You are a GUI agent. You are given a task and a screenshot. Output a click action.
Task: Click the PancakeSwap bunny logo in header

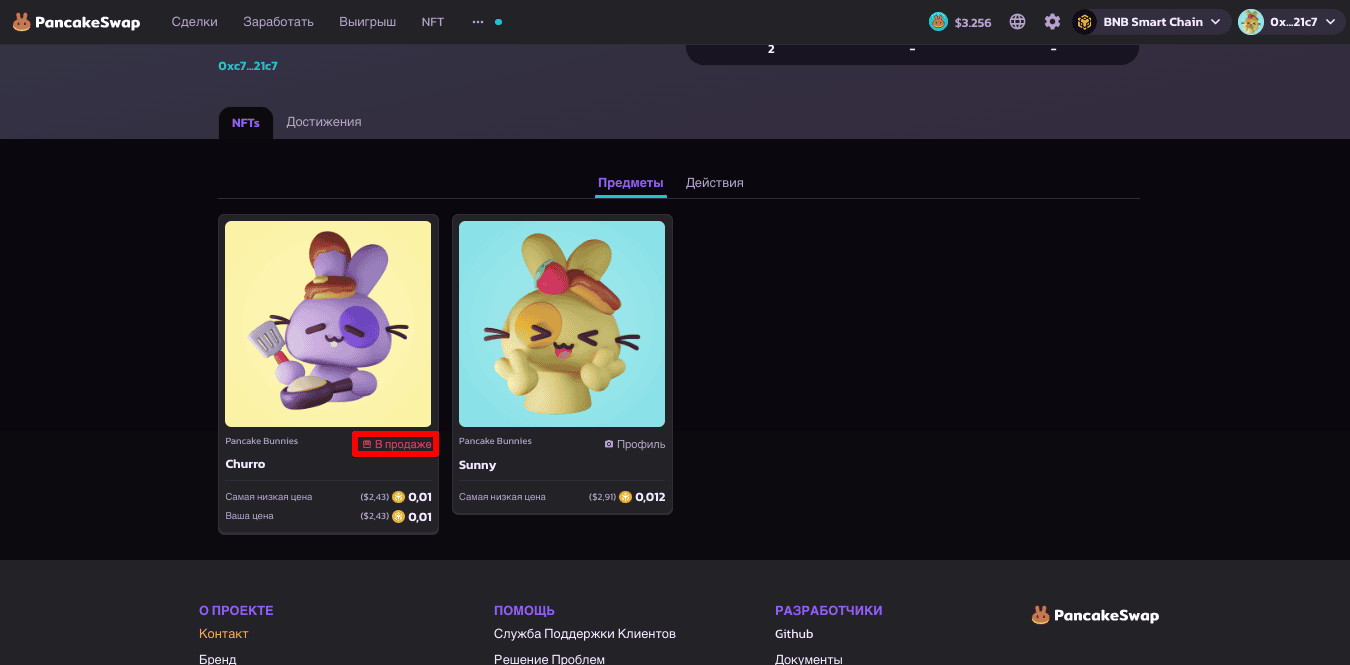click(x=21, y=22)
